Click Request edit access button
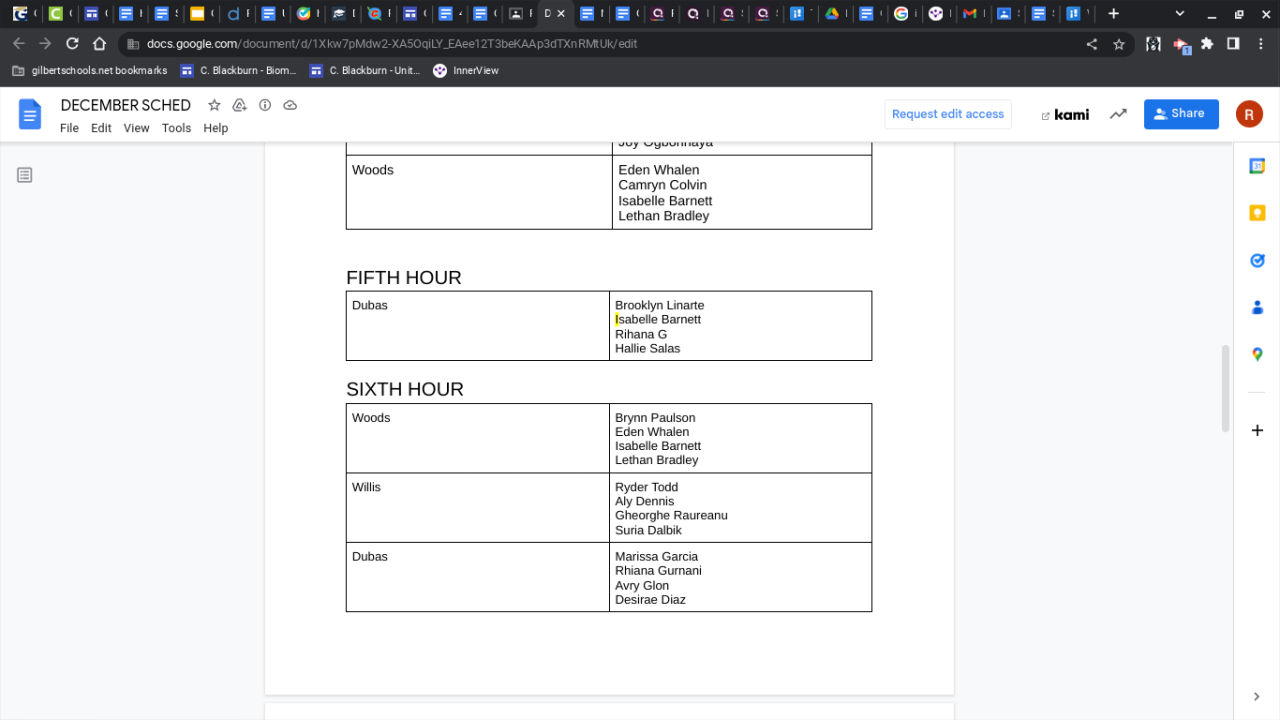 click(x=948, y=114)
